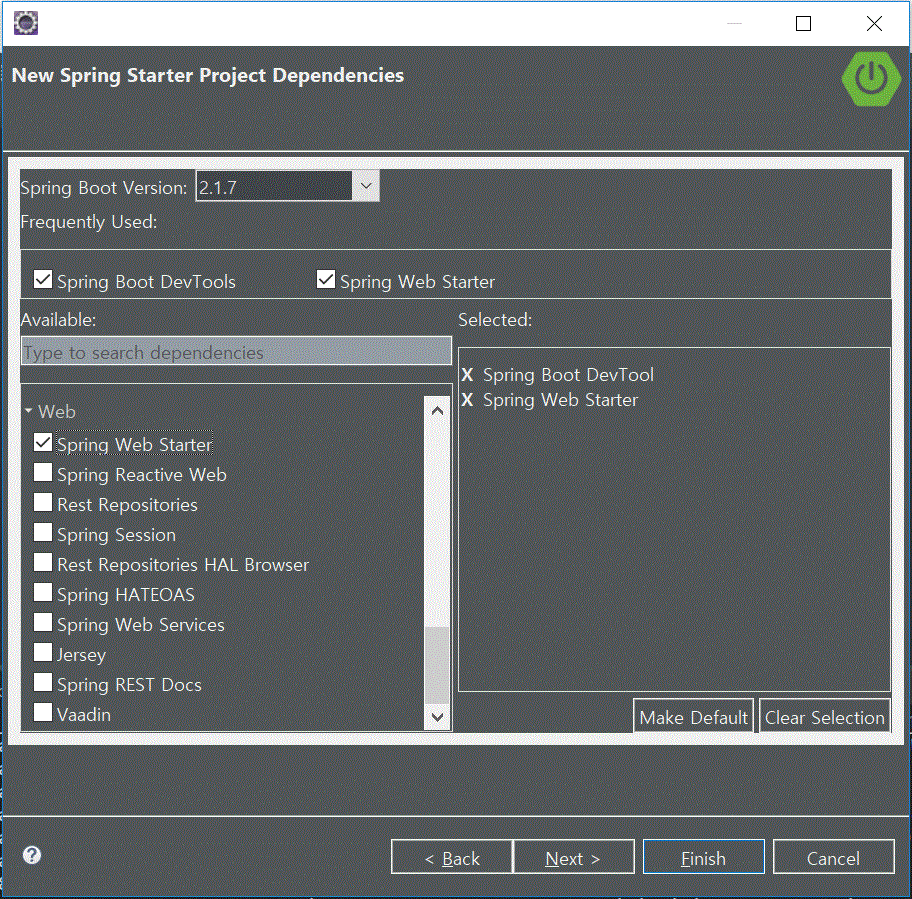Enable Spring Reactive Web dependency
Viewport: 912px width, 899px height.
(x=43, y=473)
